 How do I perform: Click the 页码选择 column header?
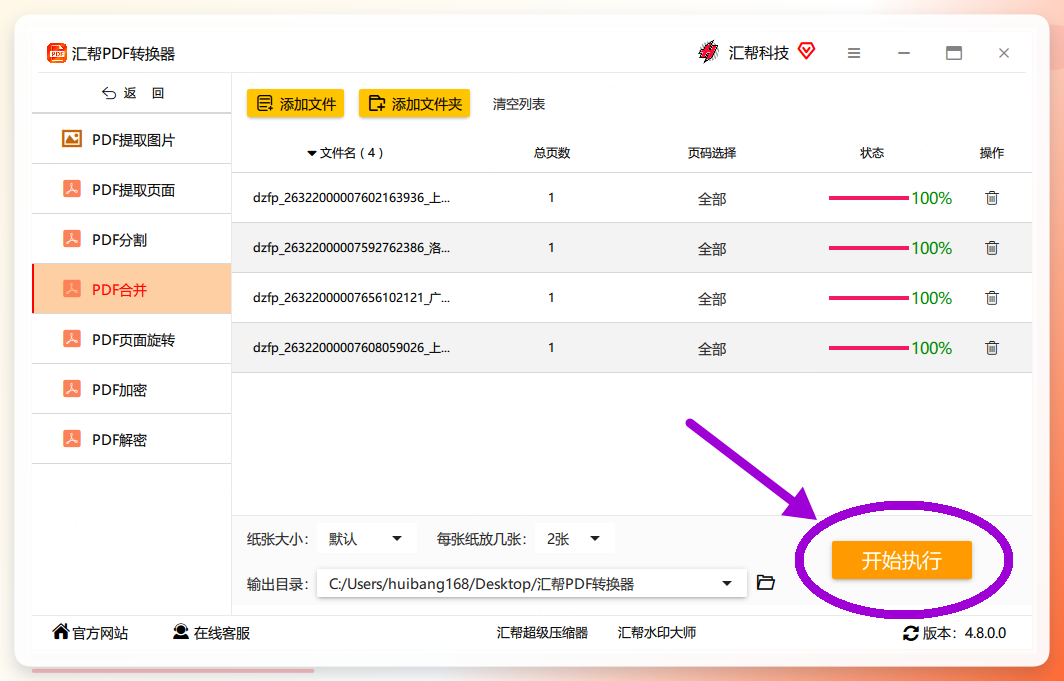coord(712,153)
